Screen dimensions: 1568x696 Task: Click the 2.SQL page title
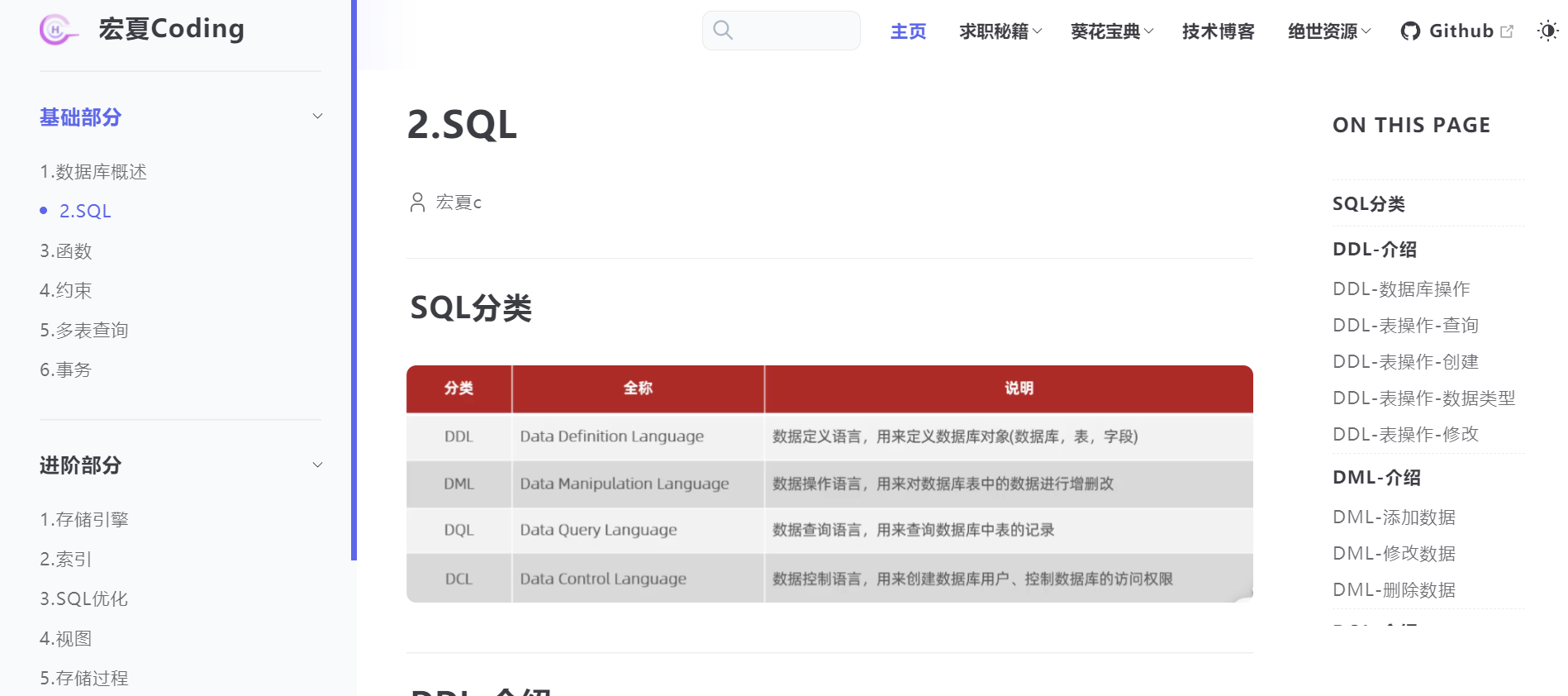(x=462, y=125)
